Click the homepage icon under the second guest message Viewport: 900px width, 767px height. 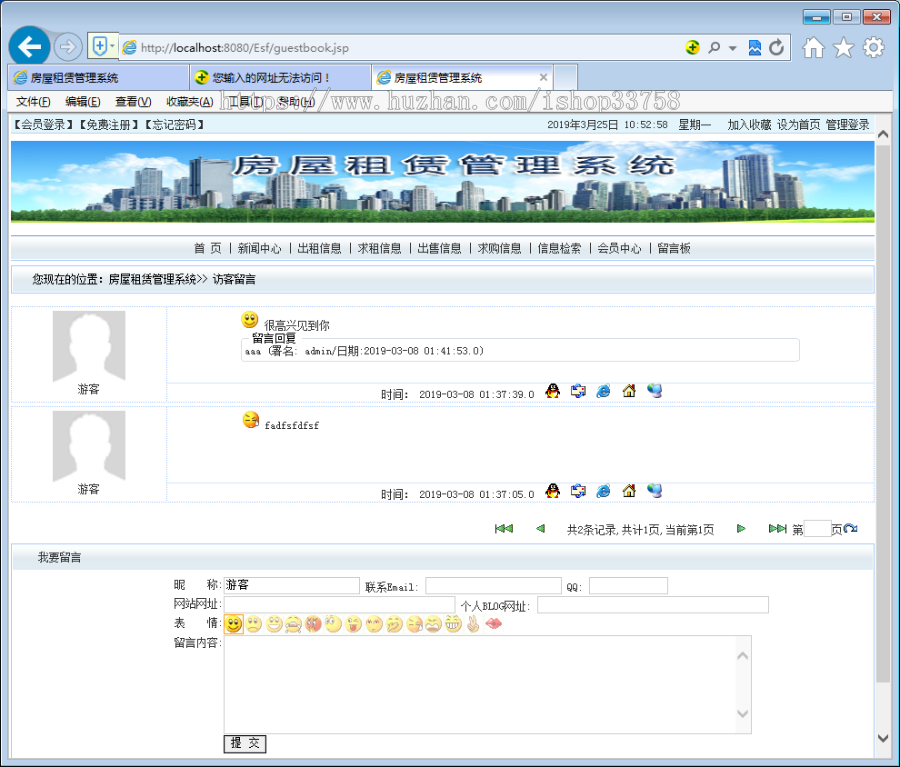(628, 491)
